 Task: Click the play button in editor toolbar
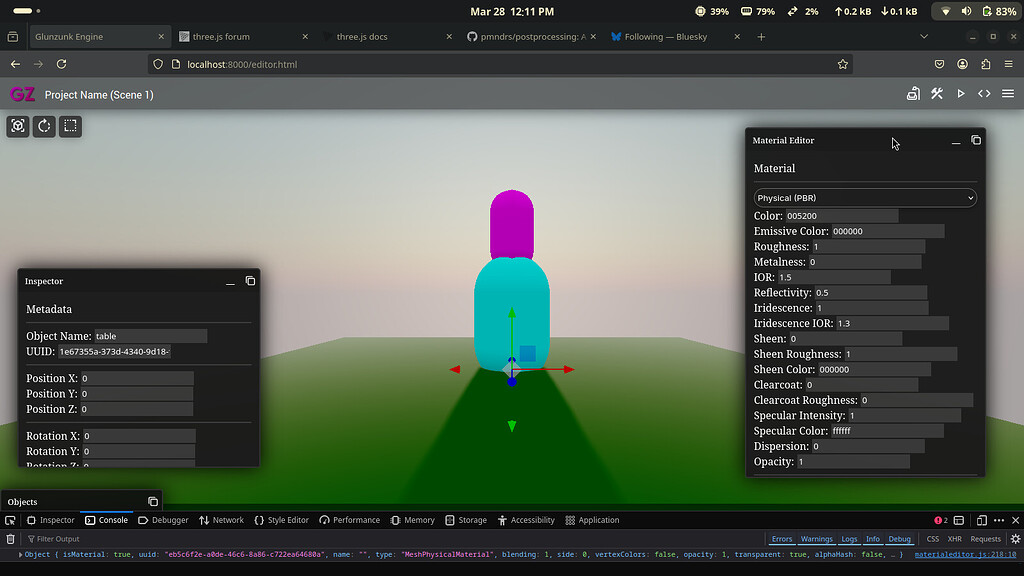pos(960,92)
